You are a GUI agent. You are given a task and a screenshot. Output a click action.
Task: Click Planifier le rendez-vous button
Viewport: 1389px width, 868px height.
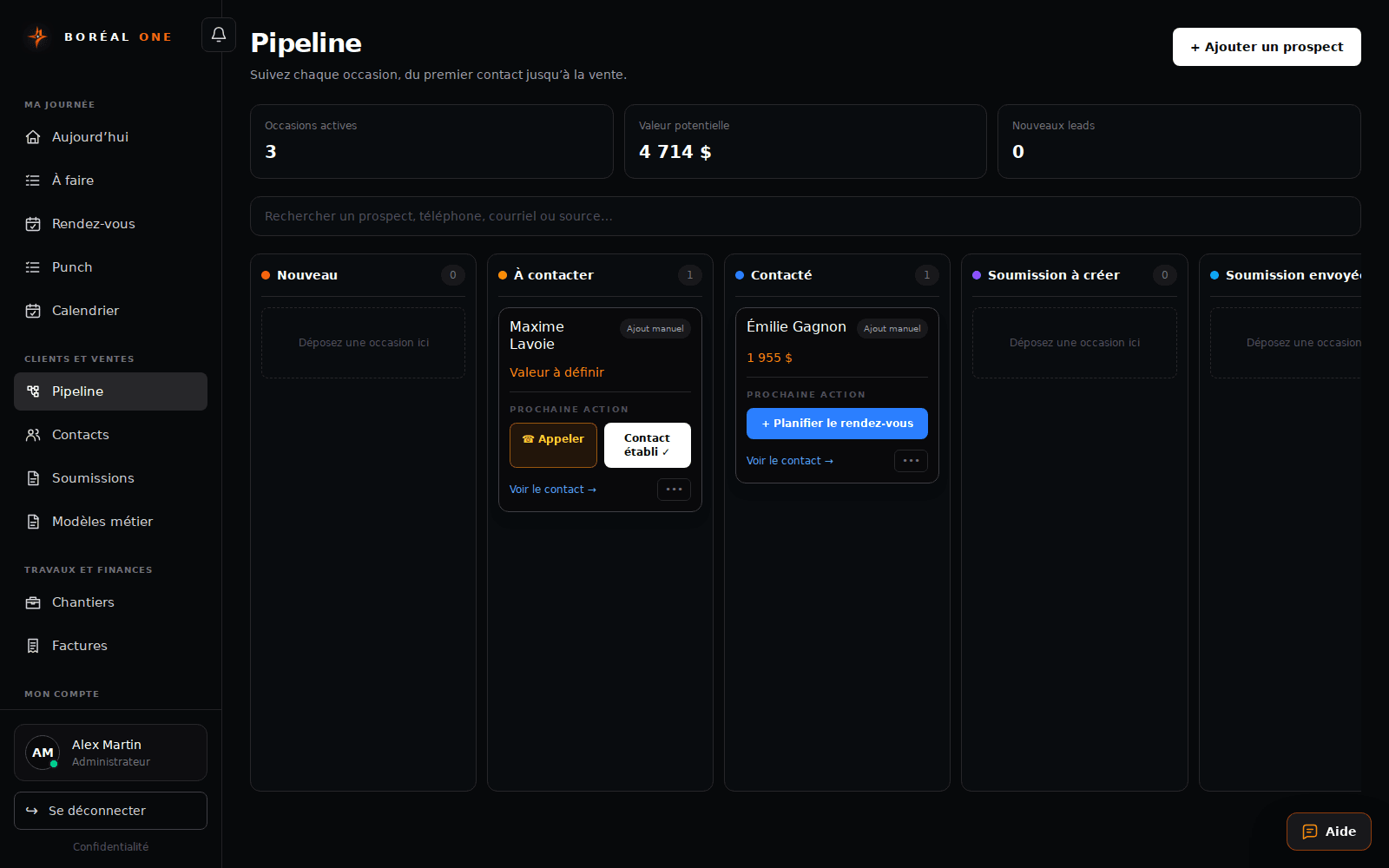pos(837,424)
